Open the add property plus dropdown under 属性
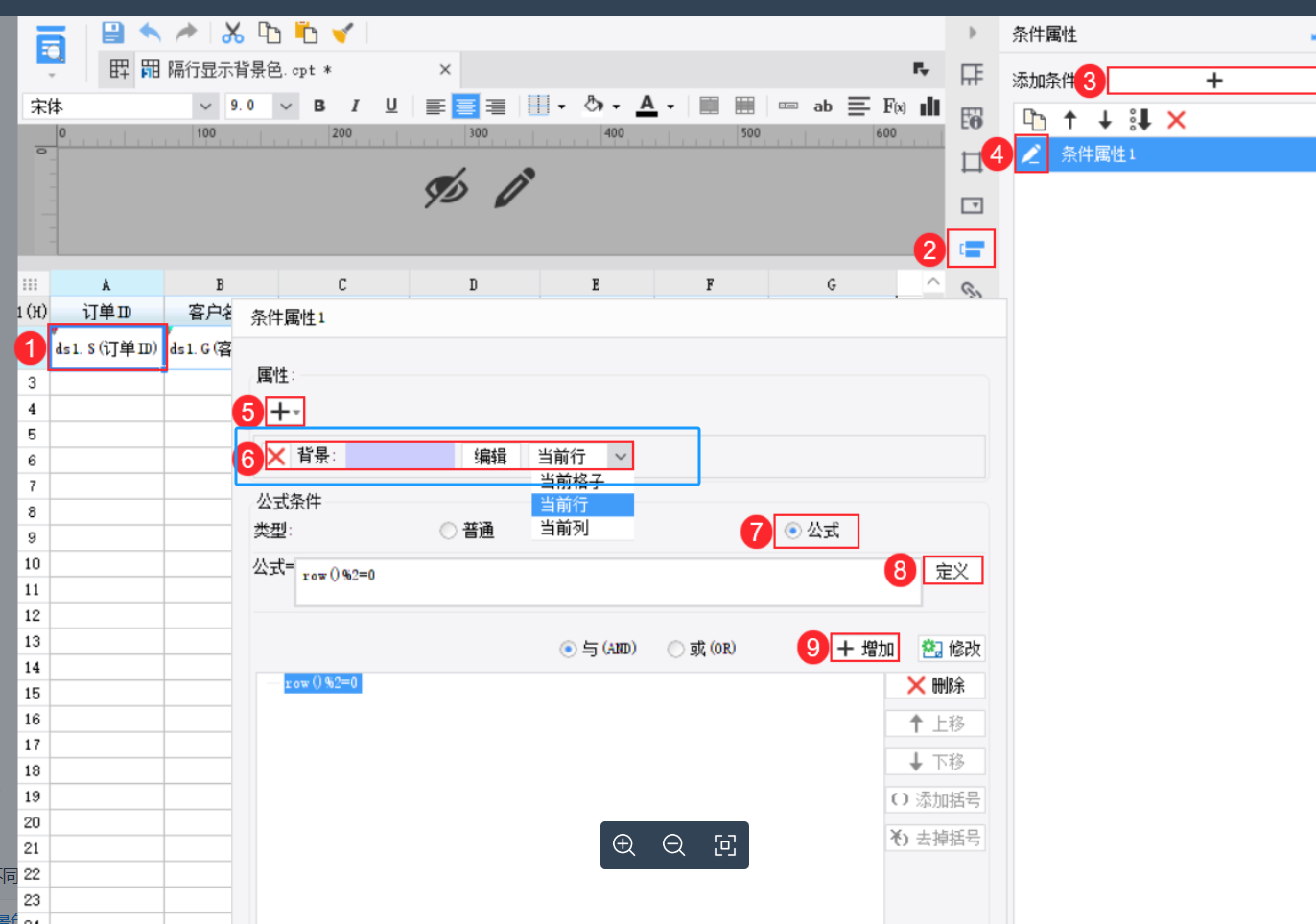1316x924 pixels. tap(285, 412)
